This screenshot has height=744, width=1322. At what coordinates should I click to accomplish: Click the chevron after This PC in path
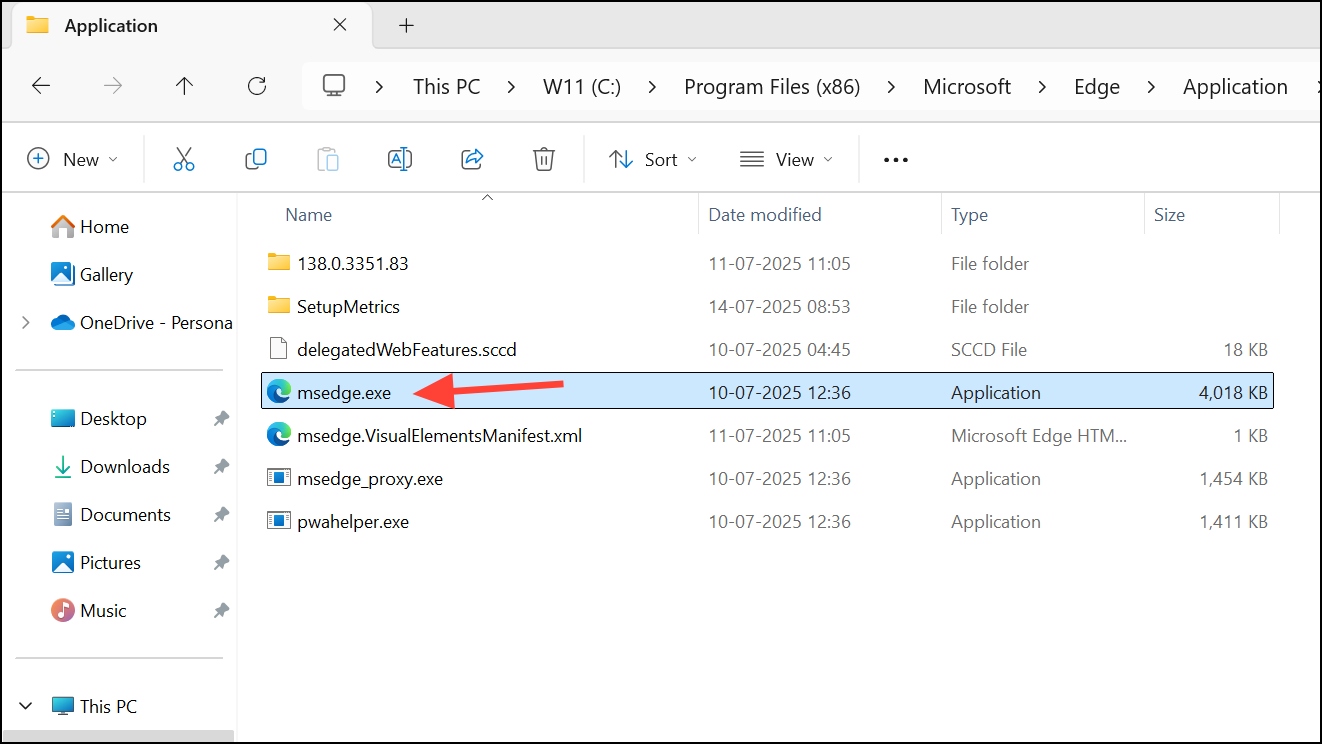(512, 87)
